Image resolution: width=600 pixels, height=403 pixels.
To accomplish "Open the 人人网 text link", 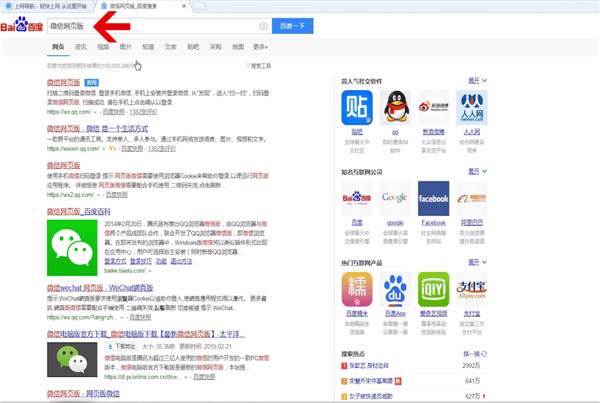I will pos(472,132).
